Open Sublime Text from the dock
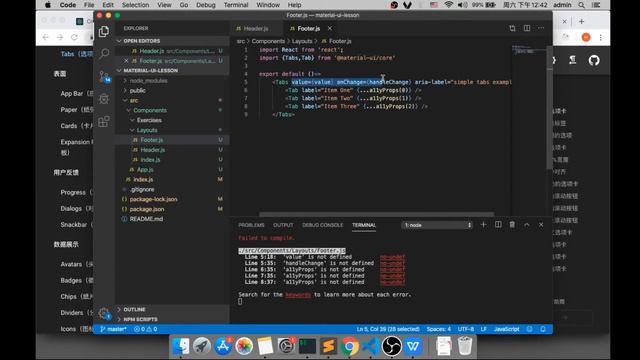Image resolution: width=640 pixels, height=360 pixels. pos(329,346)
